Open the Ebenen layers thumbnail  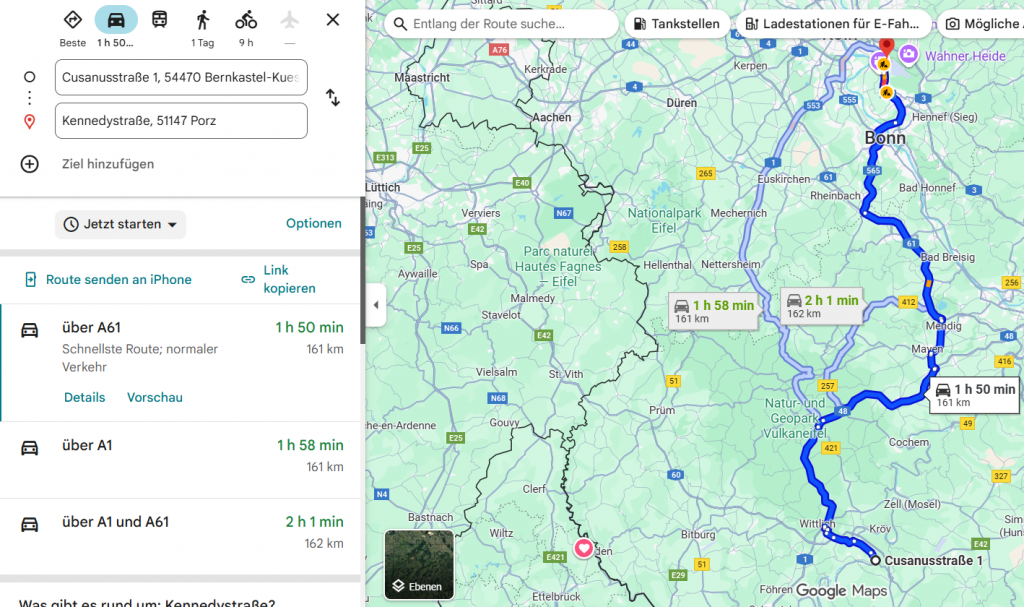point(419,564)
